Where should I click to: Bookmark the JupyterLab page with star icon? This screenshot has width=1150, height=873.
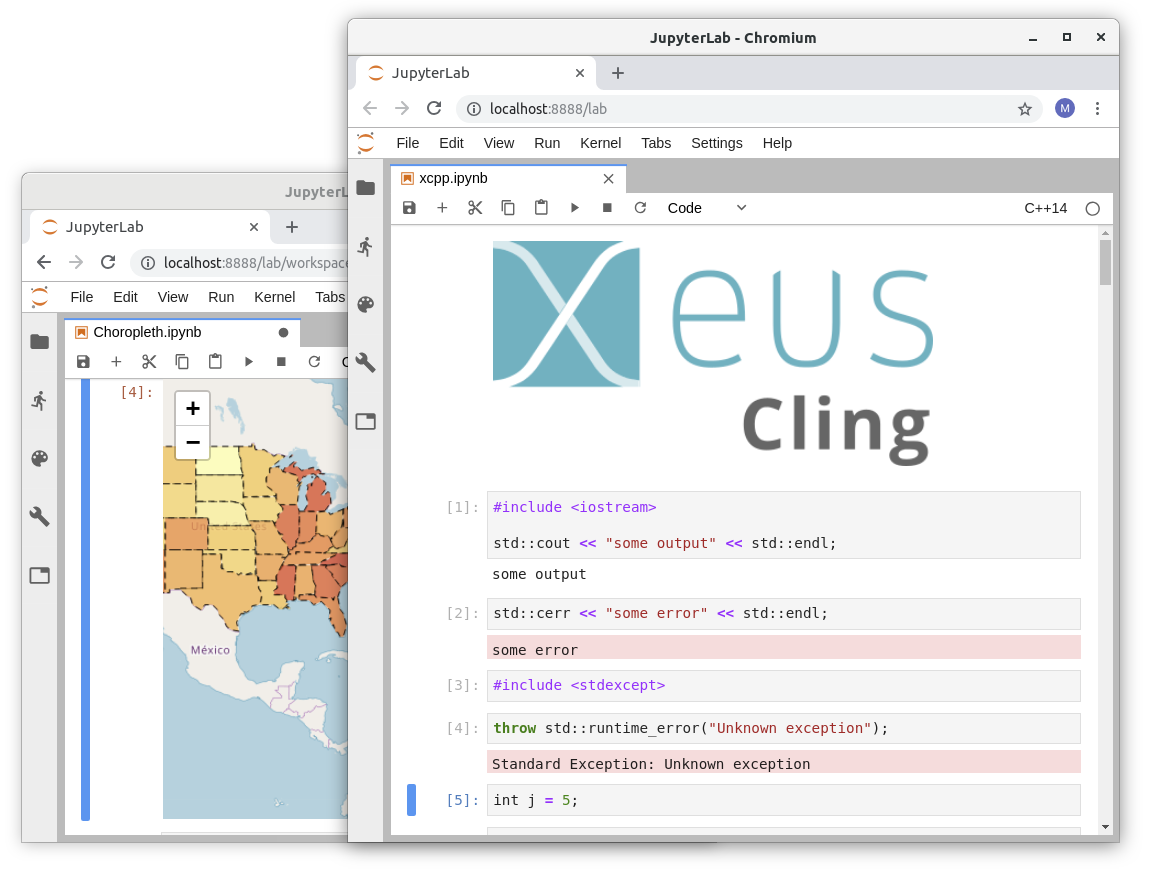point(1025,109)
